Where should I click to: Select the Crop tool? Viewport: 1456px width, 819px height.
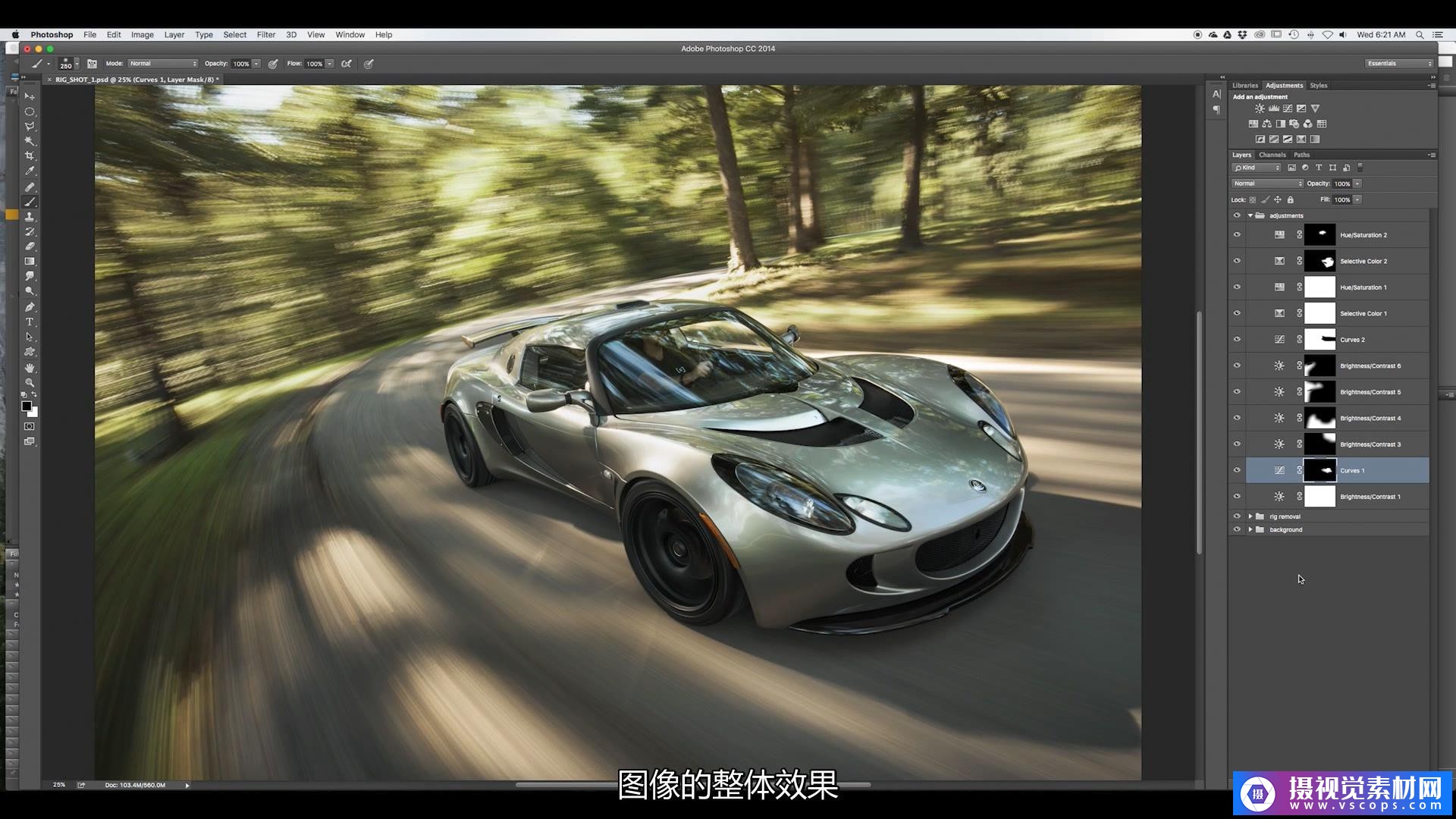(30, 156)
